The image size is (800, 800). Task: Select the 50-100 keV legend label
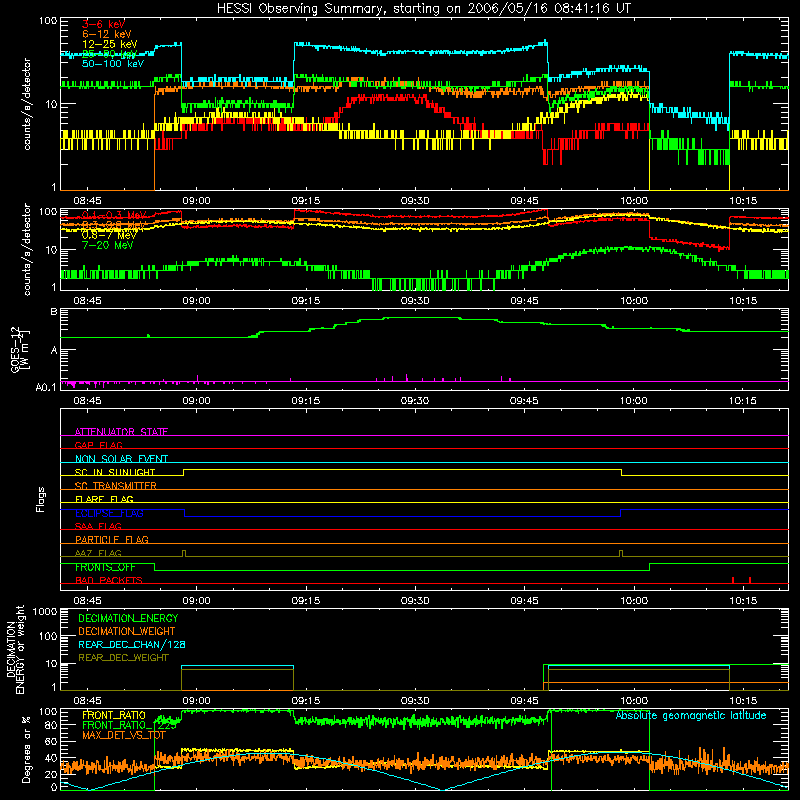tap(113, 64)
